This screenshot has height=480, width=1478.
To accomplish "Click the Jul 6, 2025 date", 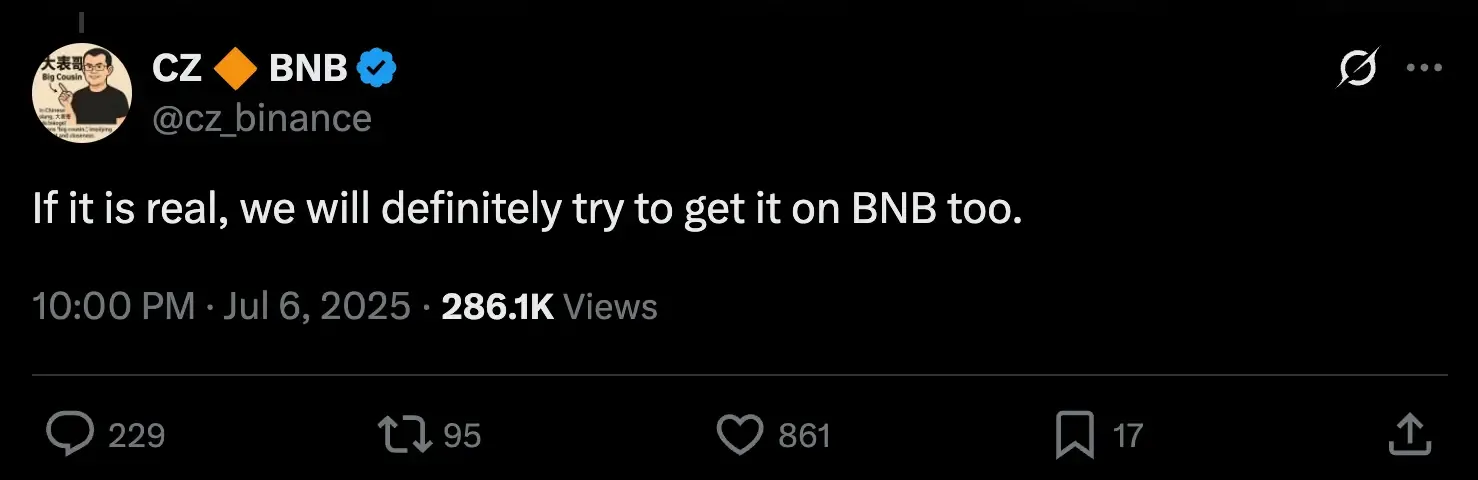I will click(317, 306).
